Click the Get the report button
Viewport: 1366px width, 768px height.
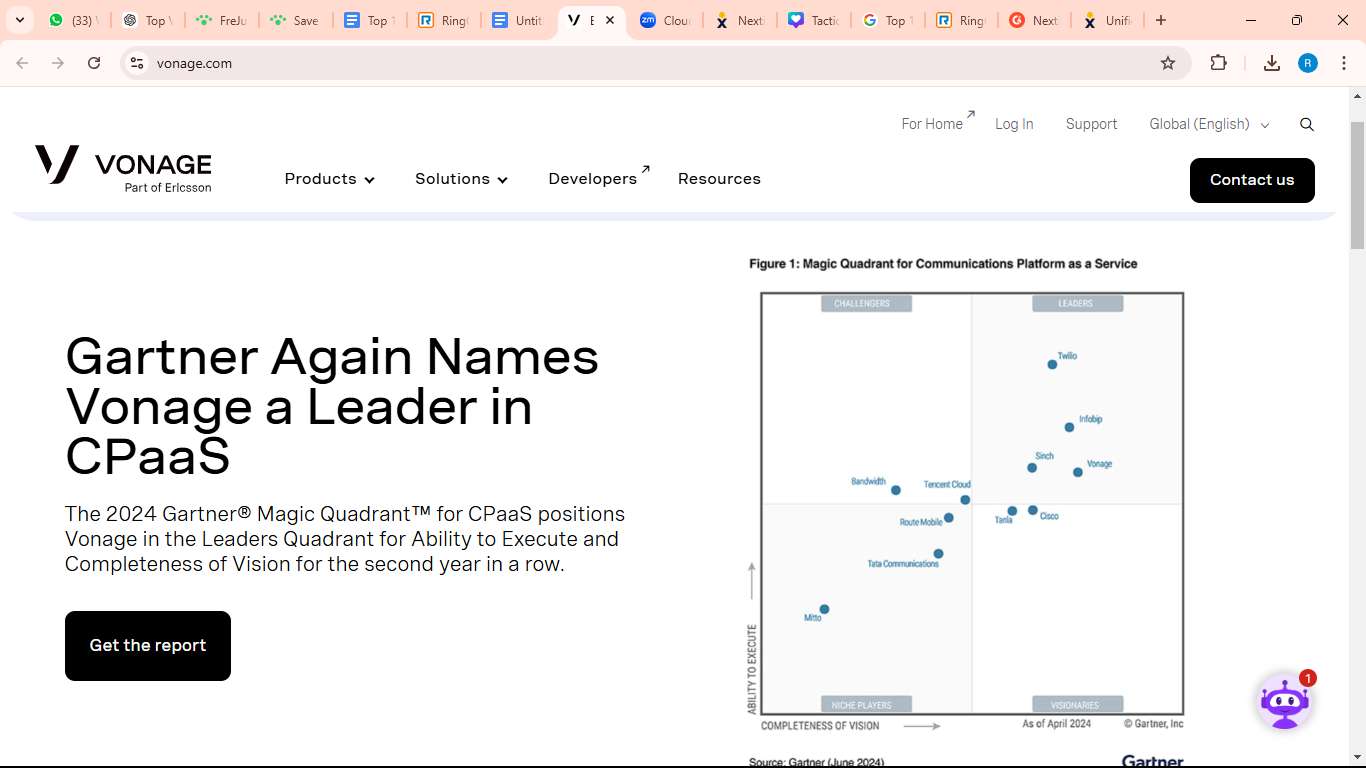[x=148, y=646]
